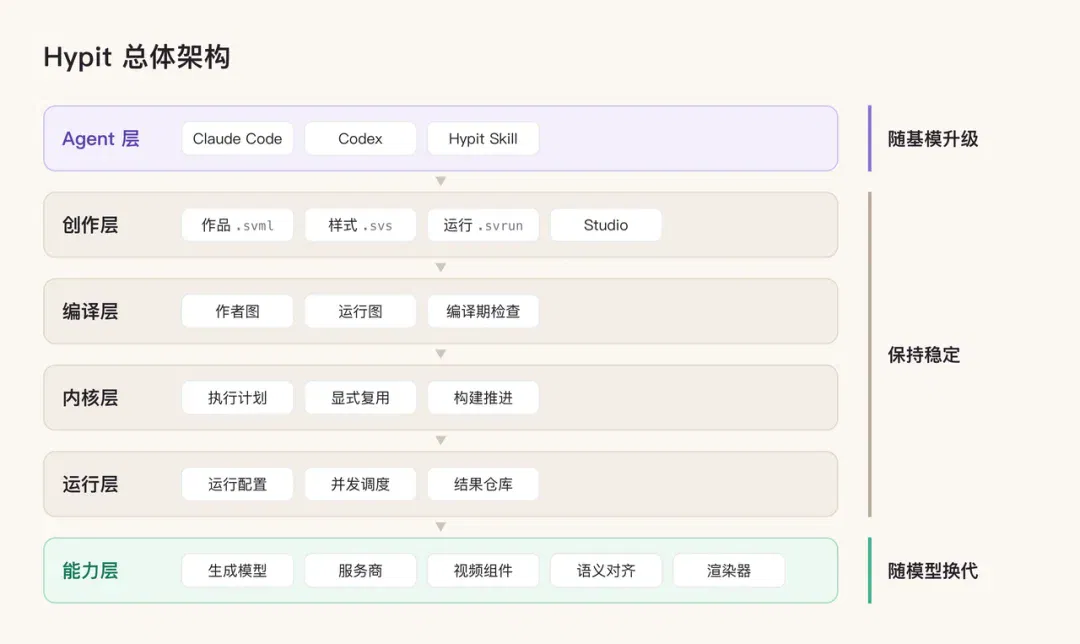The image size is (1080, 644).
Task: Click the 'Agent 层' layer label
Action: (101, 139)
